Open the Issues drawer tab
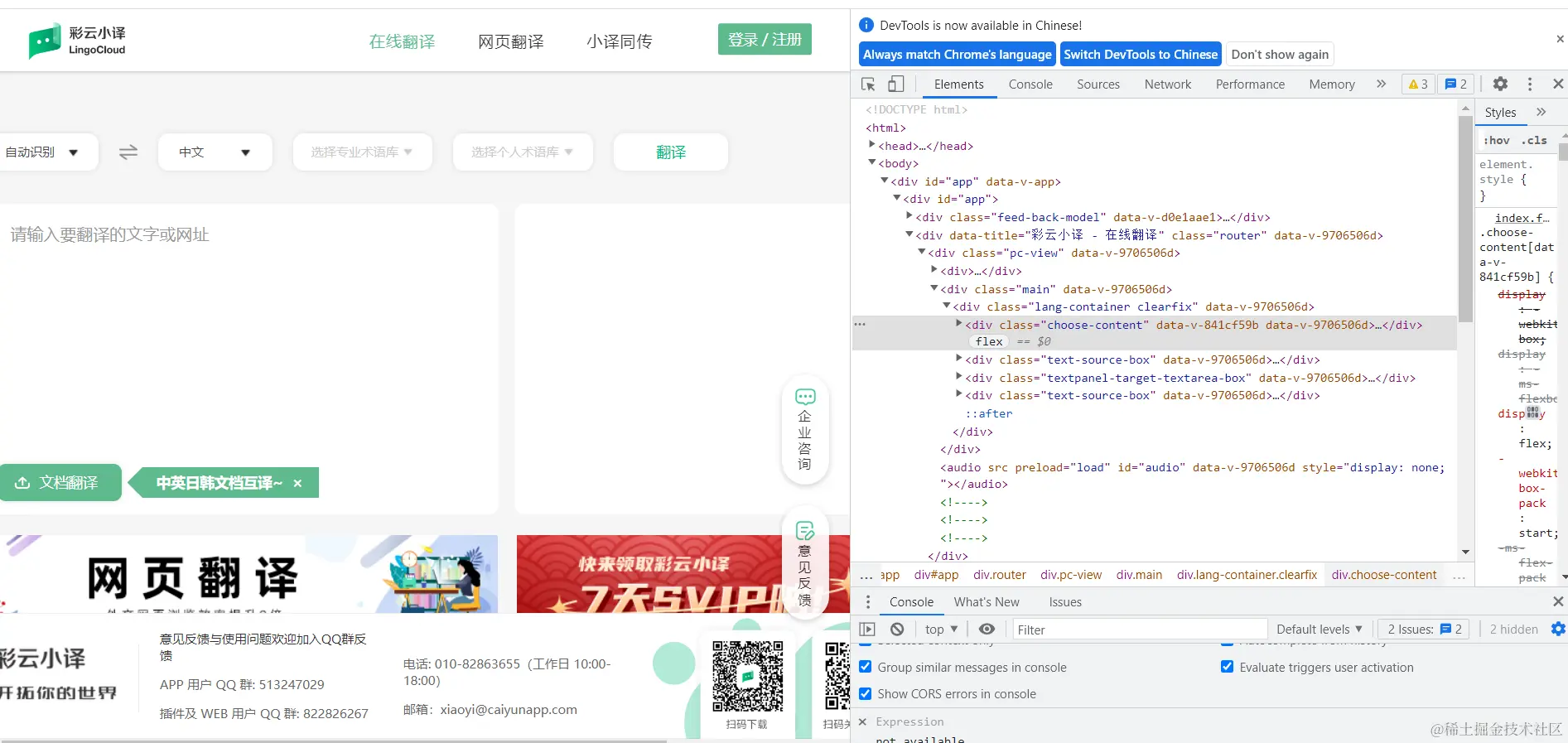1568x743 pixels. tap(1065, 602)
